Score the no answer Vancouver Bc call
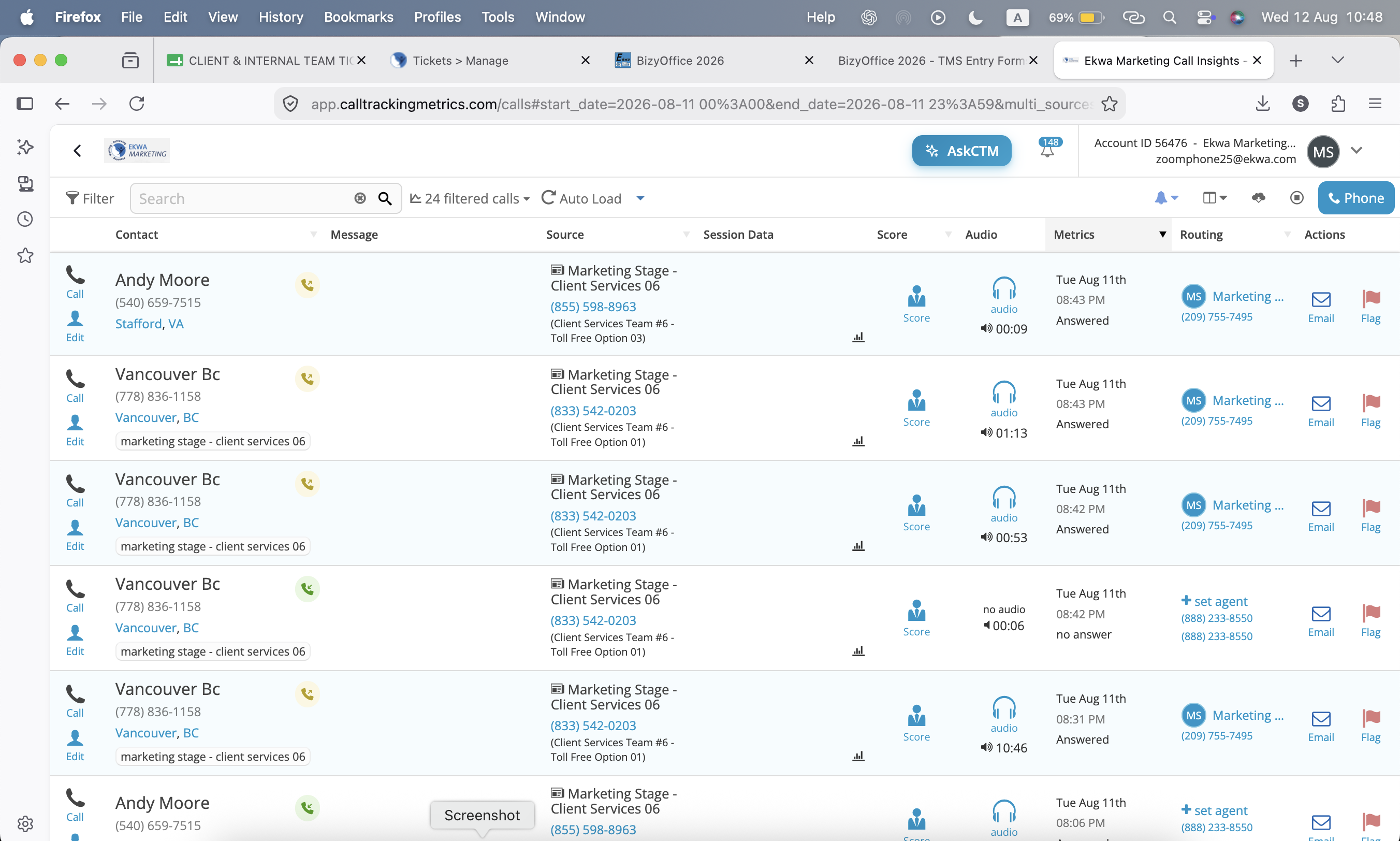The image size is (1400, 841). pyautogui.click(x=916, y=619)
